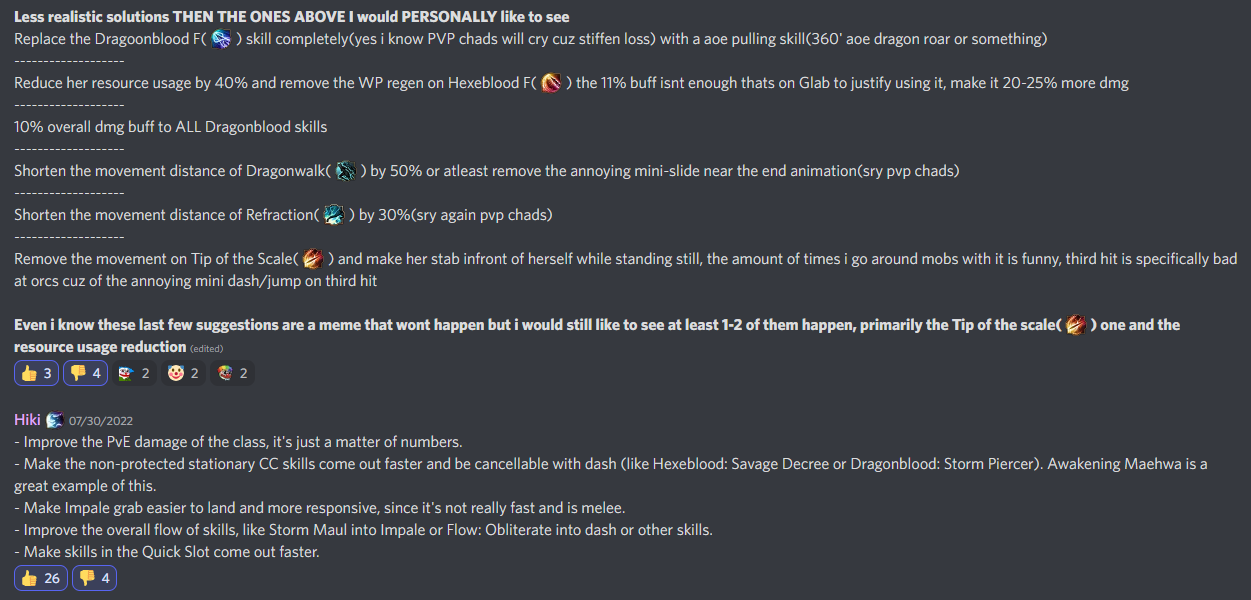
Task: Click the '10% overall dmg buff' message line
Action: click(x=171, y=127)
